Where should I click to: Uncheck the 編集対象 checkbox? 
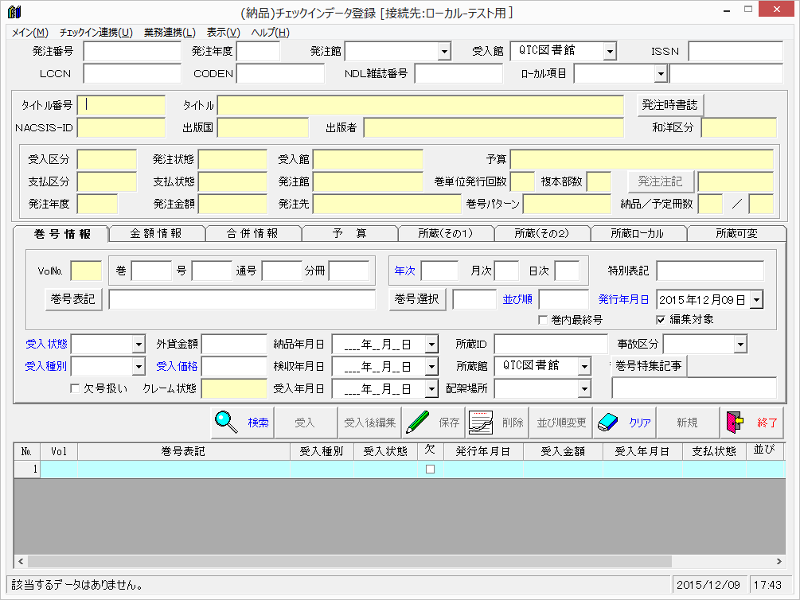coord(661,320)
